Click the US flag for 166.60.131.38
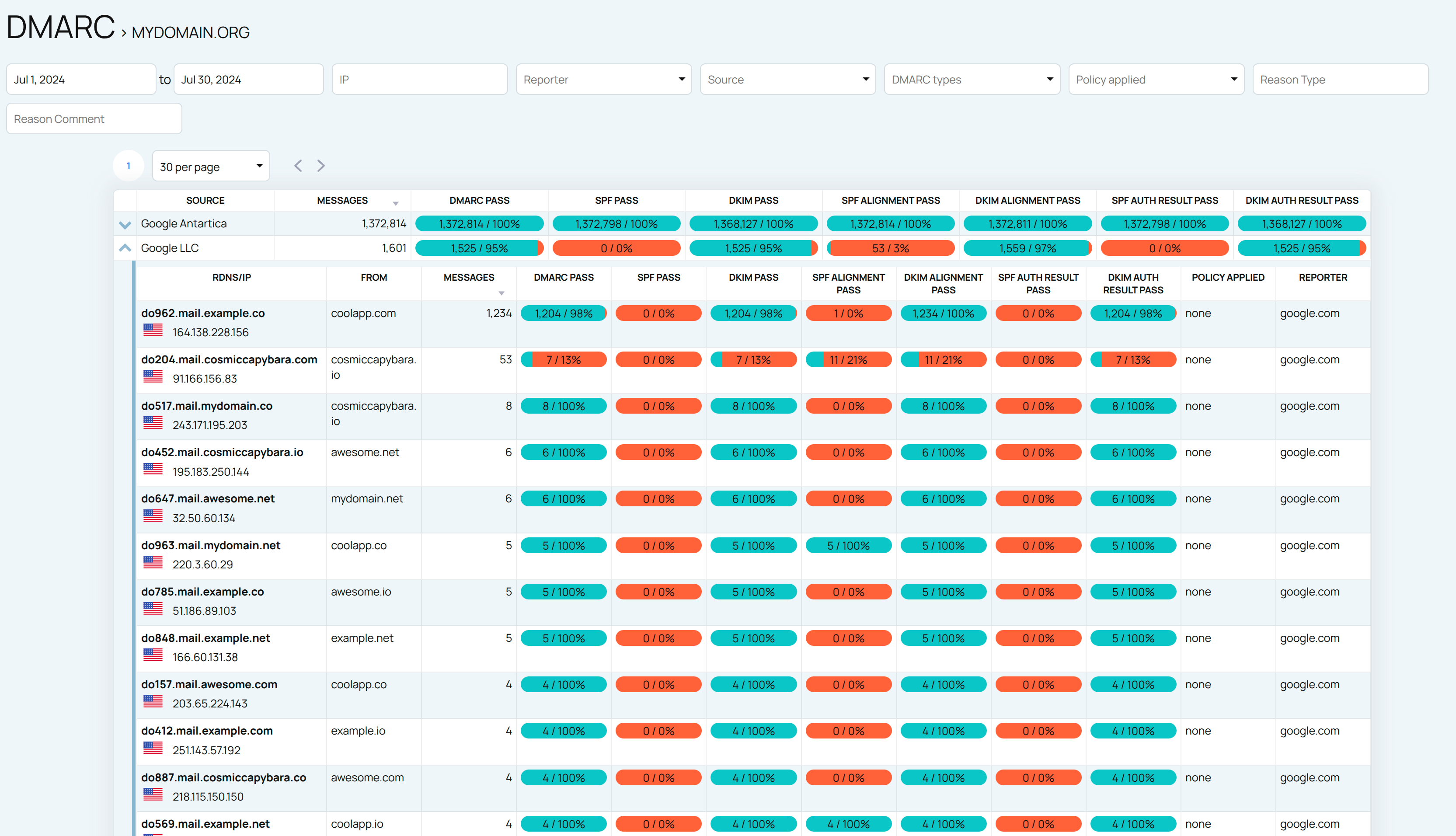The image size is (1456, 836). coord(153,655)
